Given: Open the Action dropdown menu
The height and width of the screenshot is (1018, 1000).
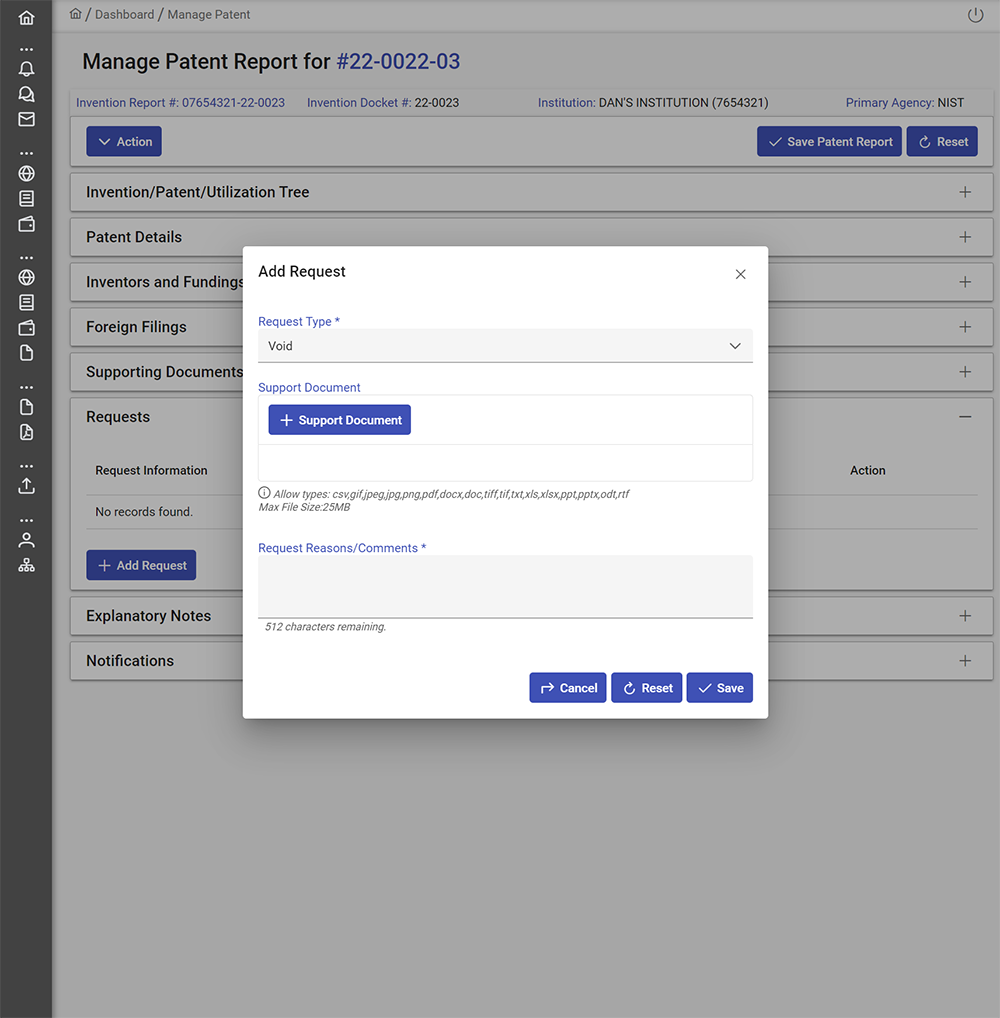Looking at the screenshot, I should pos(124,142).
